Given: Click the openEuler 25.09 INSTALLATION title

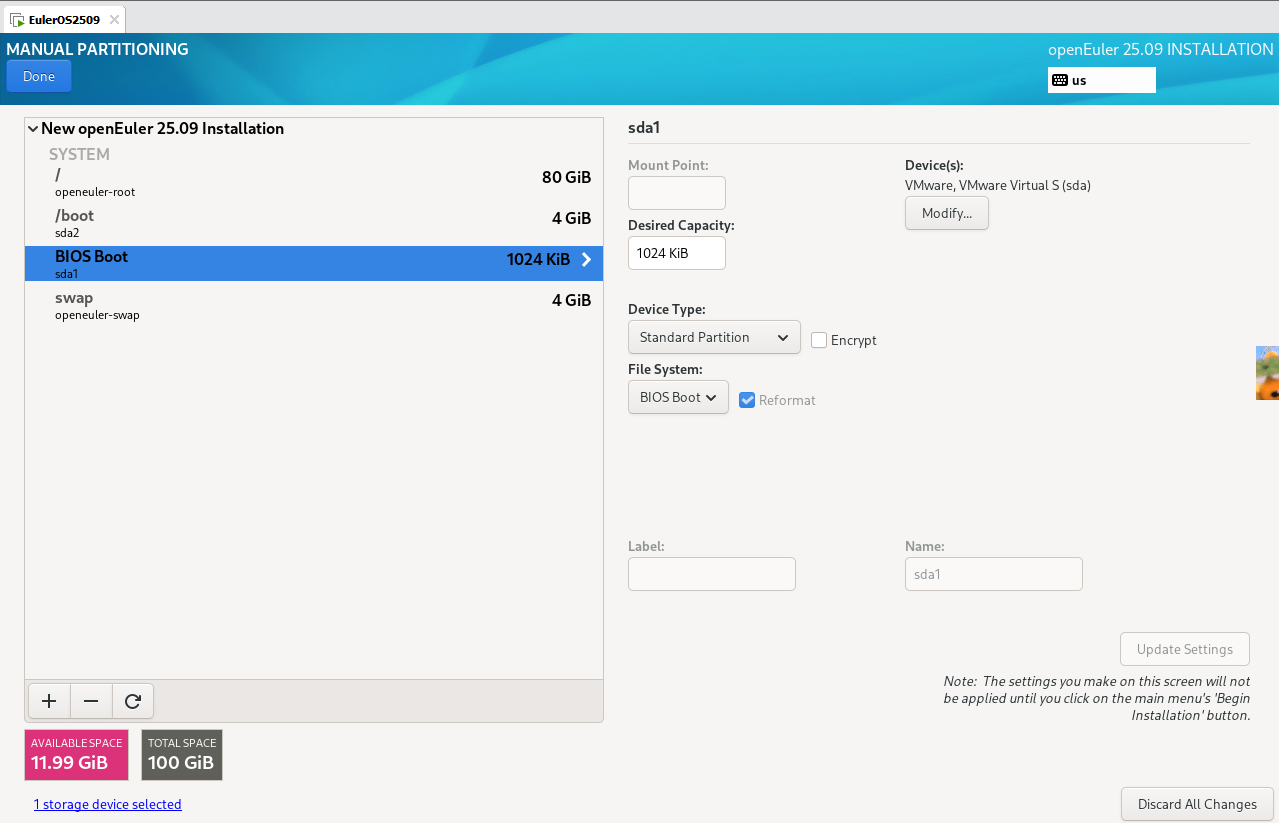Looking at the screenshot, I should (1161, 49).
